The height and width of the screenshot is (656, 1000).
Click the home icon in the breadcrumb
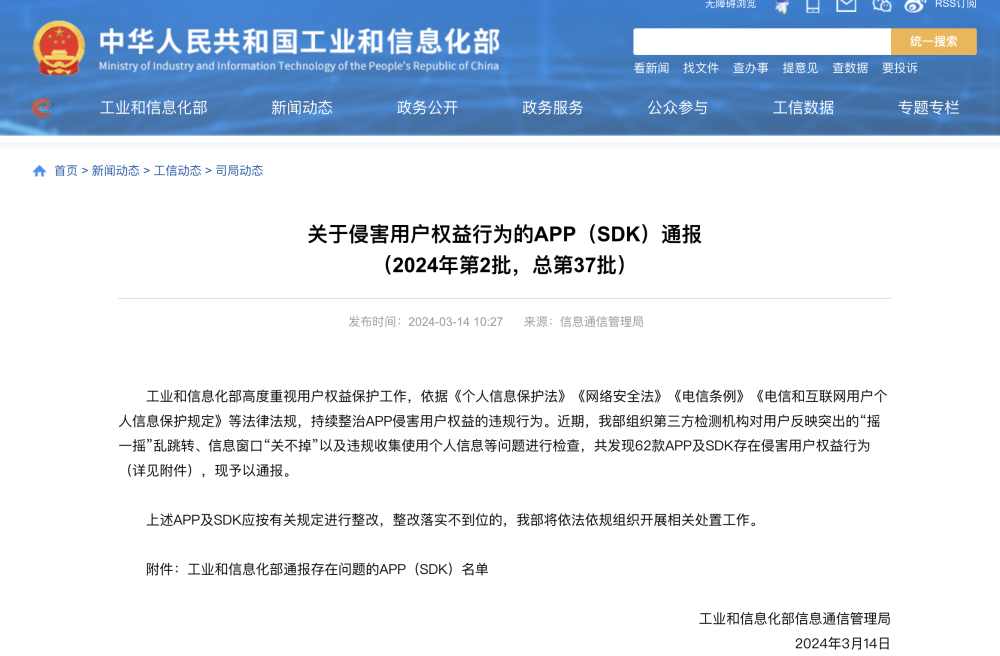tap(38, 170)
